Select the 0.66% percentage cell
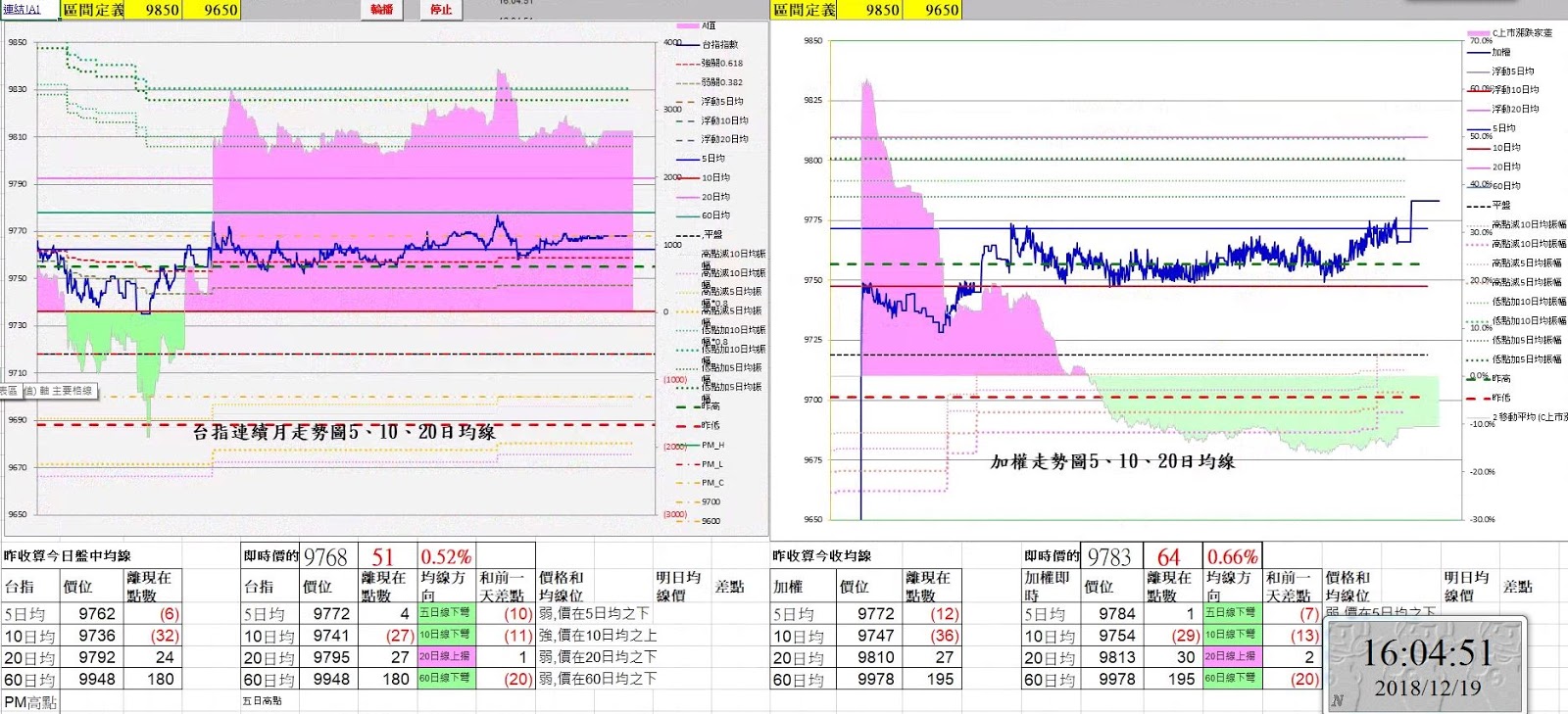The image size is (1568, 714). coord(1233,556)
